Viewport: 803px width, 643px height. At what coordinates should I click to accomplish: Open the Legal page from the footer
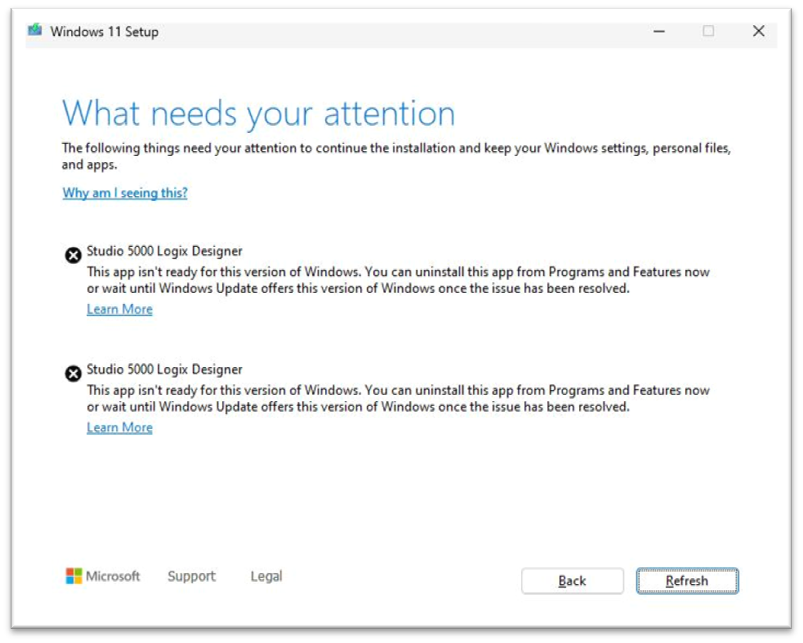pyautogui.click(x=265, y=576)
